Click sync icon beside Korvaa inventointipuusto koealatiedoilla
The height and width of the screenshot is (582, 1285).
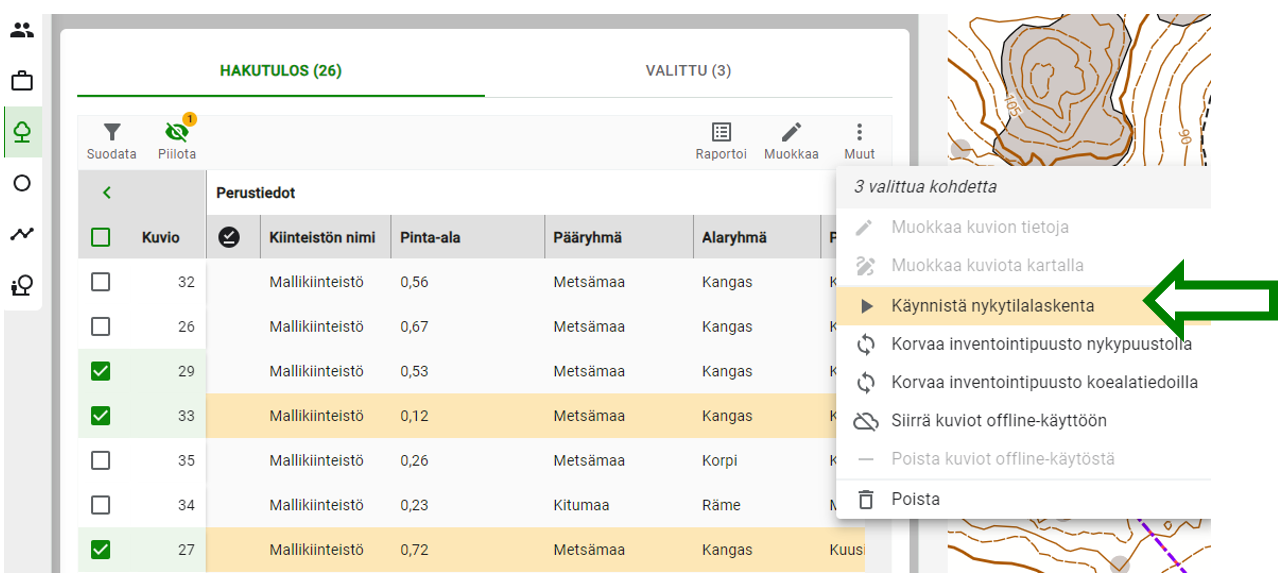coord(866,382)
